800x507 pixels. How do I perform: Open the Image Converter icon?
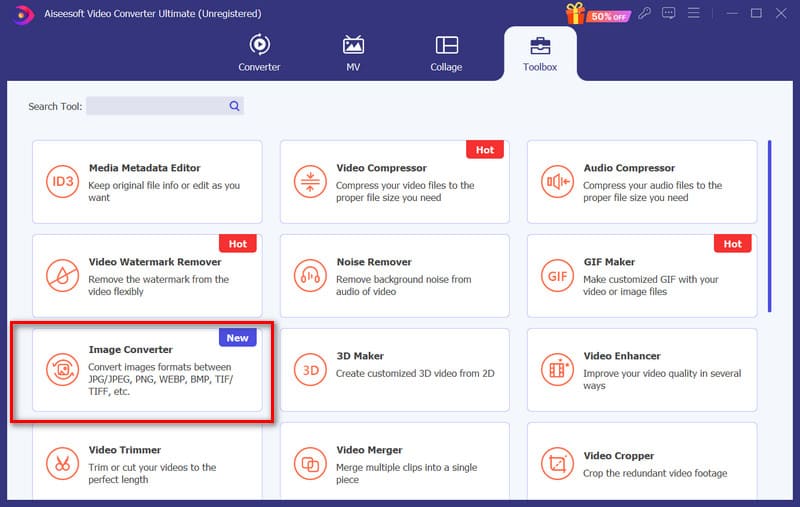62,370
